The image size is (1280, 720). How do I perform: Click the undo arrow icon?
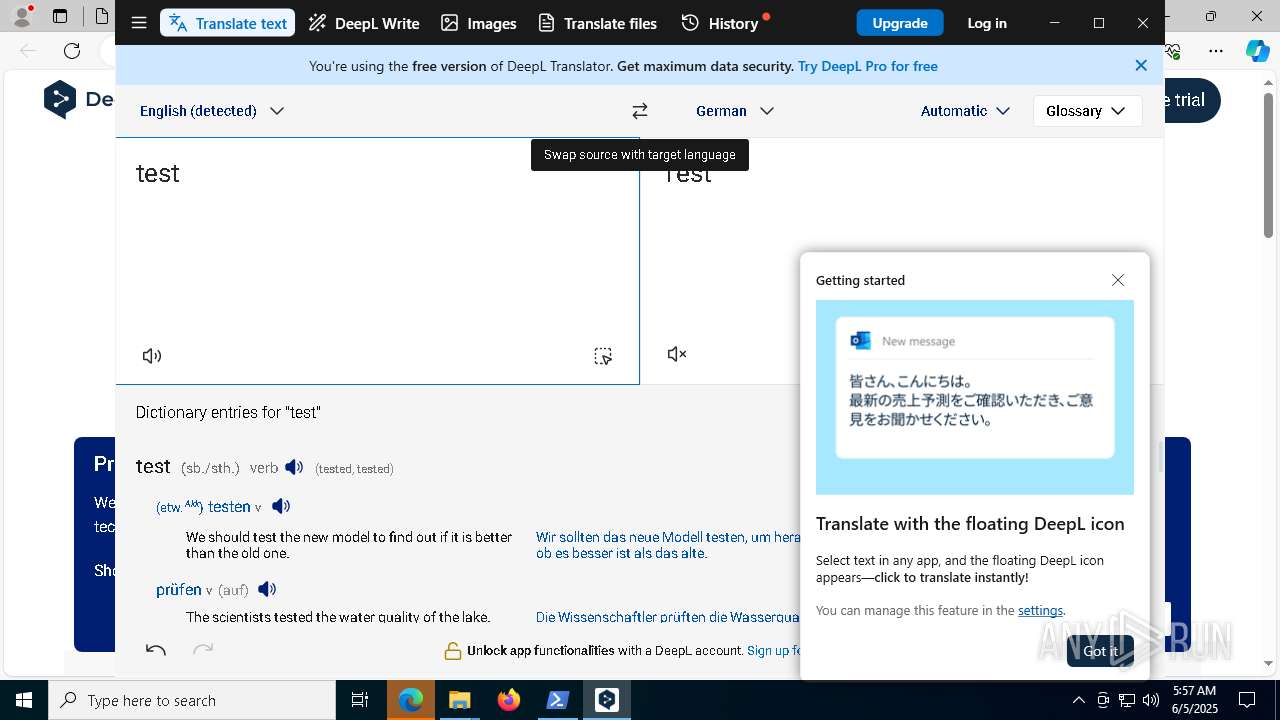(x=156, y=650)
